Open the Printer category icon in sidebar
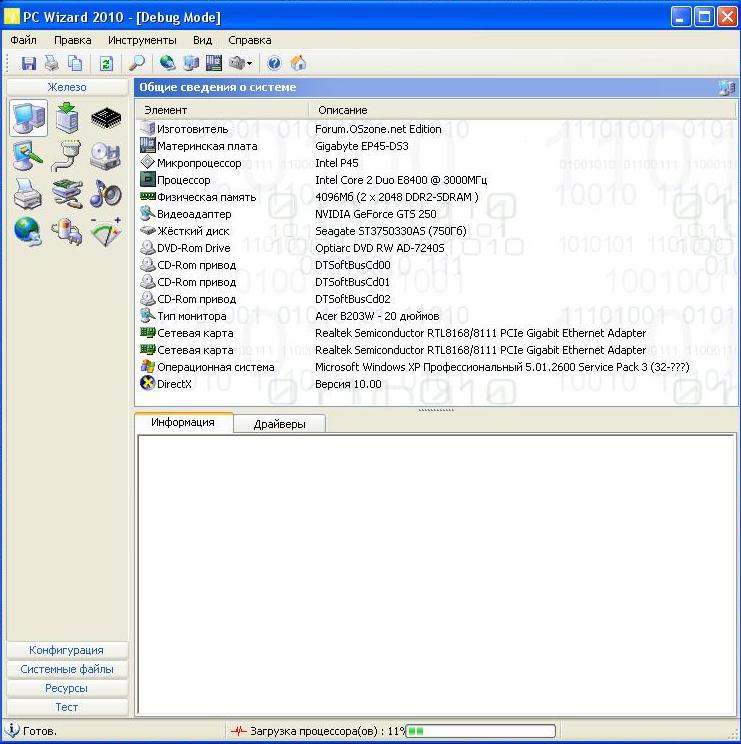 coord(28,194)
